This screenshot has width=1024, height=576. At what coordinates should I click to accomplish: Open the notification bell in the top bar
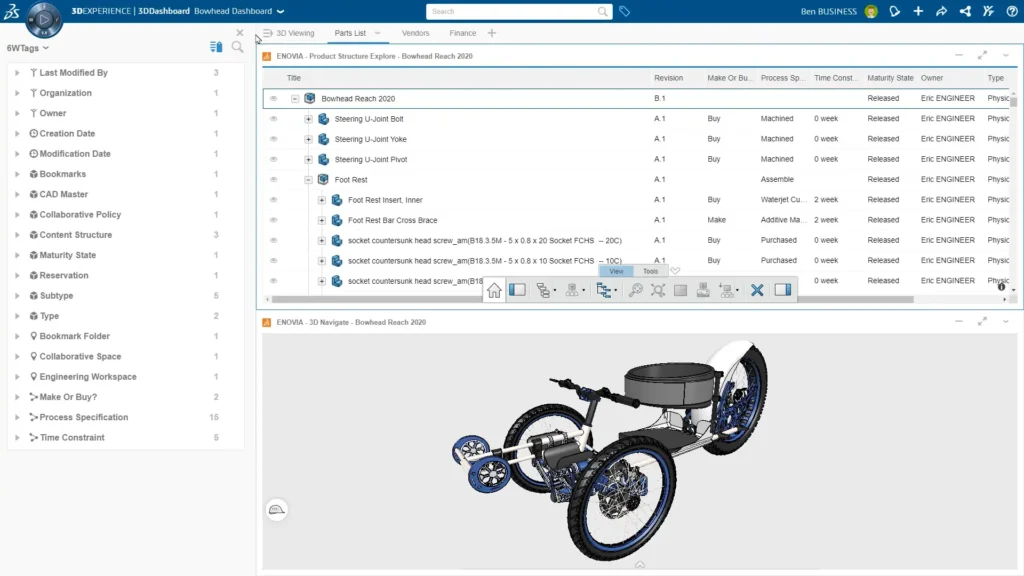(x=894, y=11)
